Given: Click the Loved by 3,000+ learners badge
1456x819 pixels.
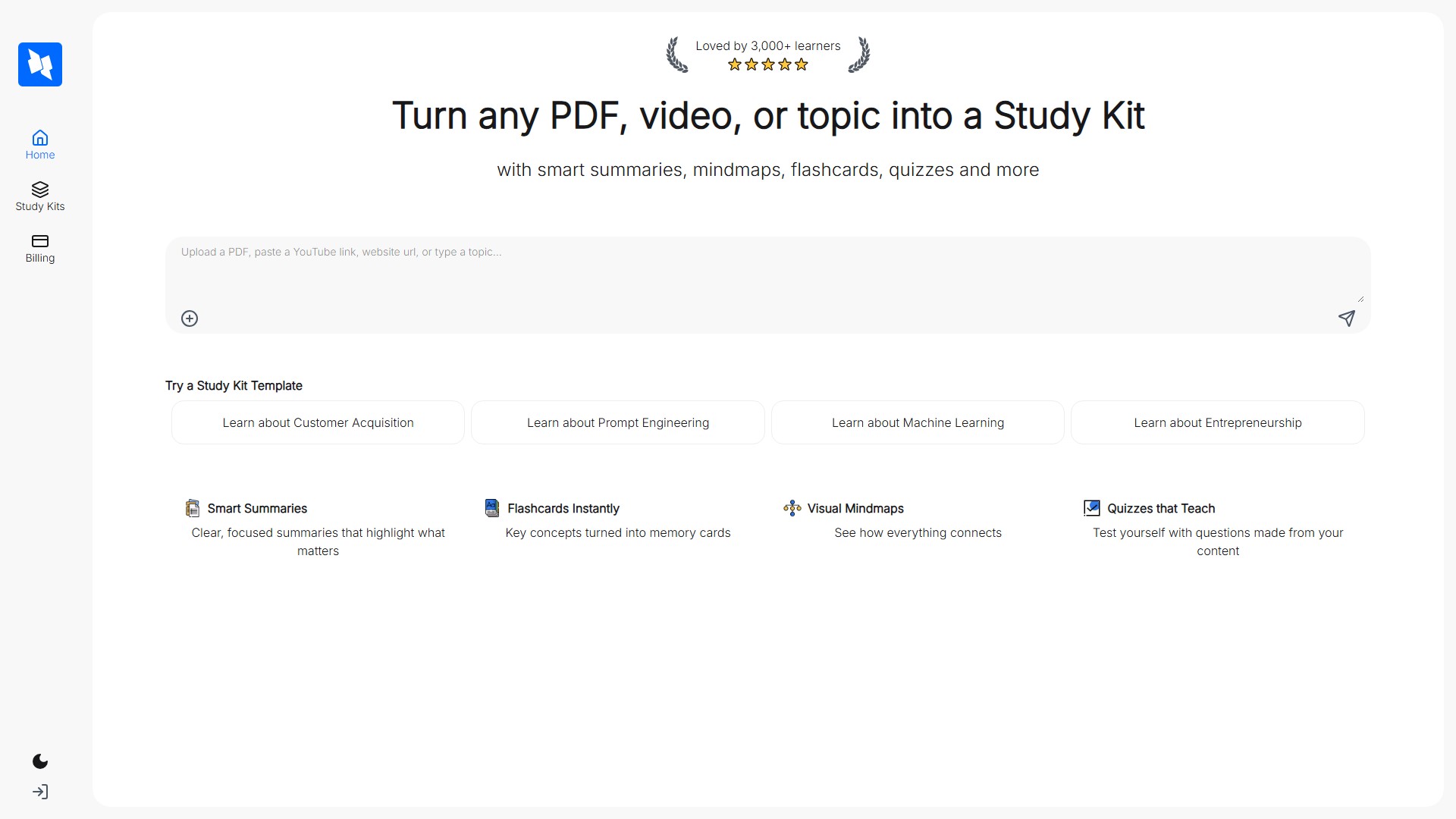Looking at the screenshot, I should tap(767, 46).
